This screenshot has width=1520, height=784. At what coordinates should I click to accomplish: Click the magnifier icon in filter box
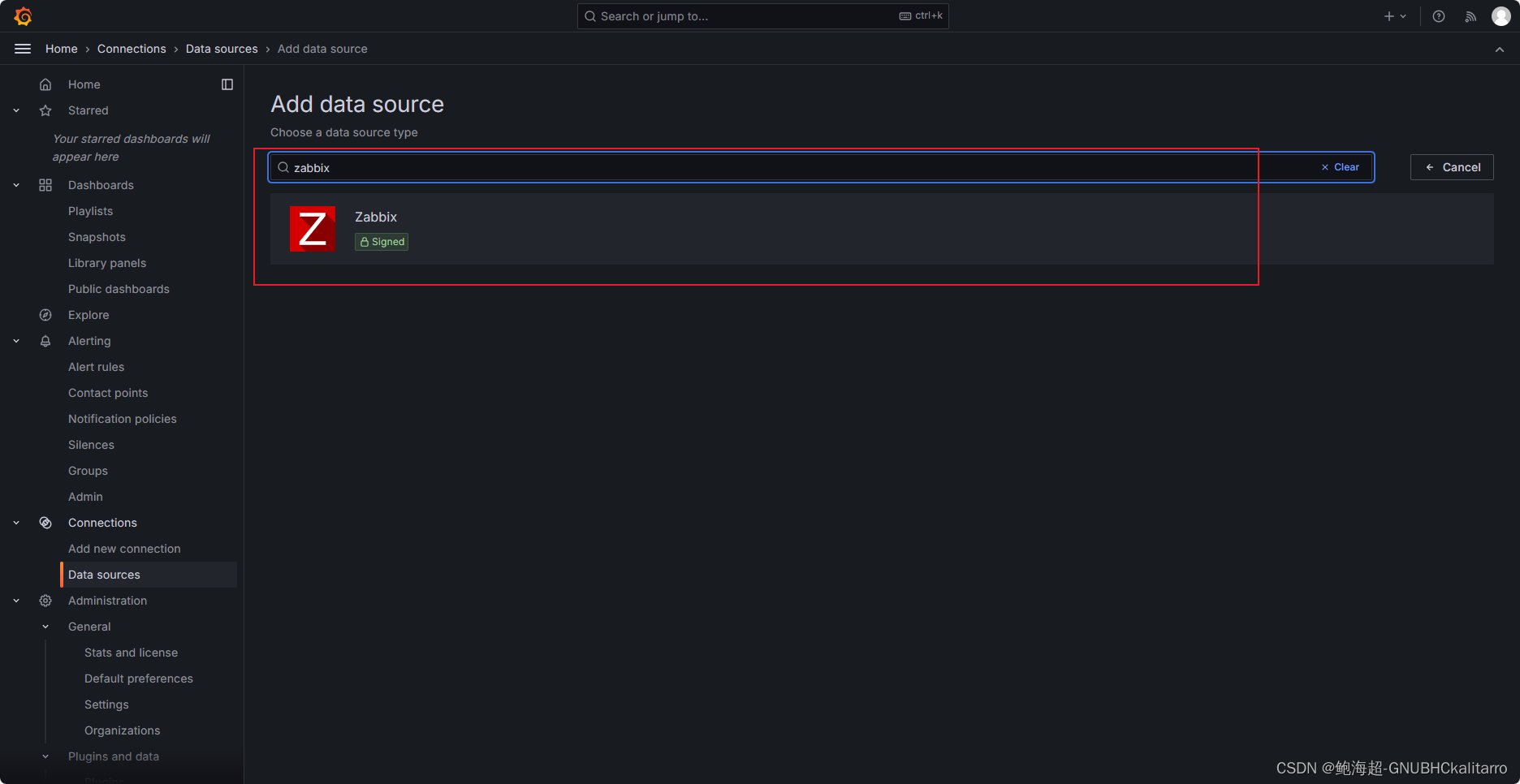click(283, 167)
